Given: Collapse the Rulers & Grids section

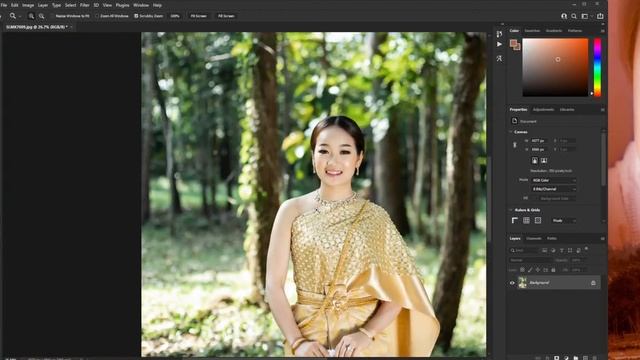Looking at the screenshot, I should click(511, 210).
